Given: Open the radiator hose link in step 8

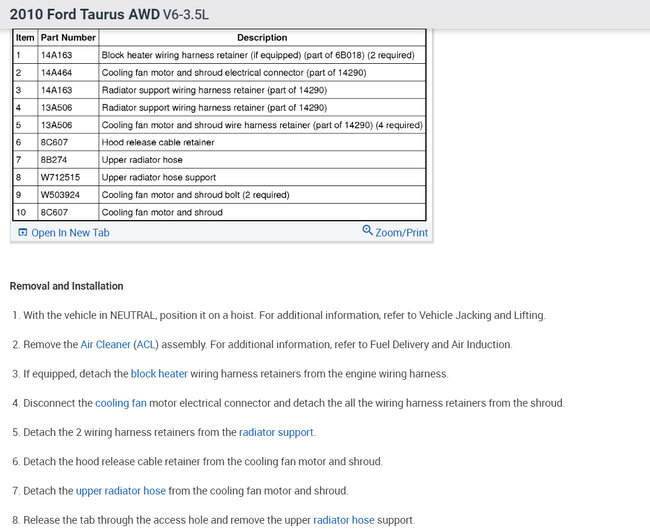Looking at the screenshot, I should pos(344,520).
